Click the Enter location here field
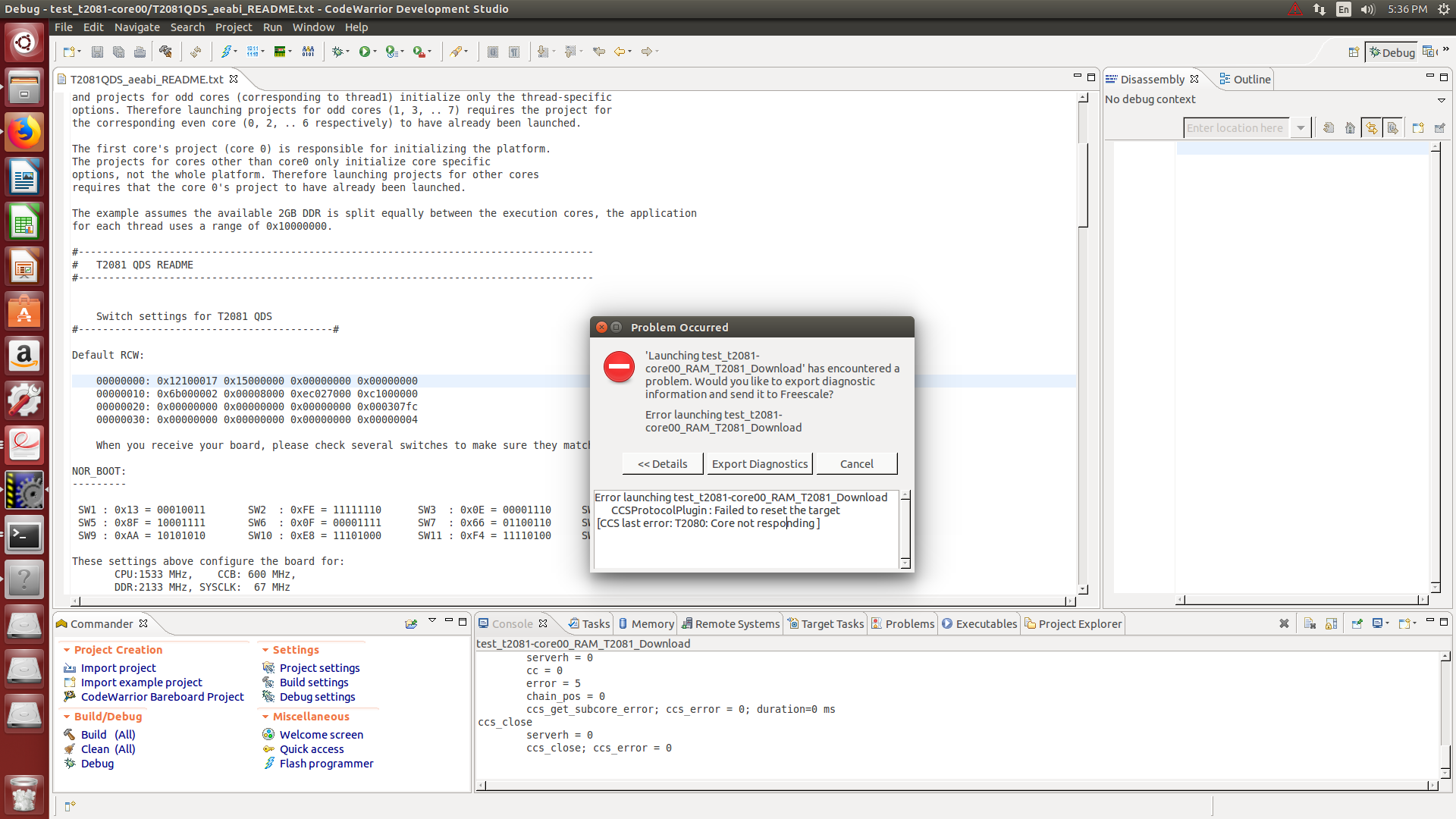 click(x=1236, y=128)
